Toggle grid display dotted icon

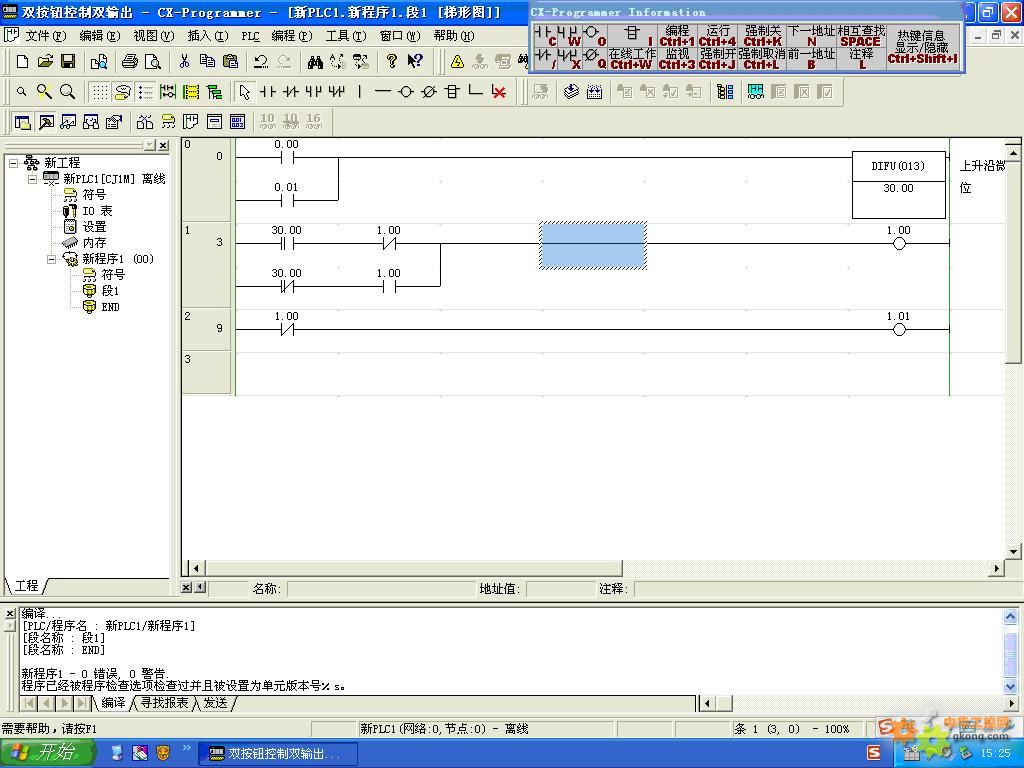click(99, 91)
